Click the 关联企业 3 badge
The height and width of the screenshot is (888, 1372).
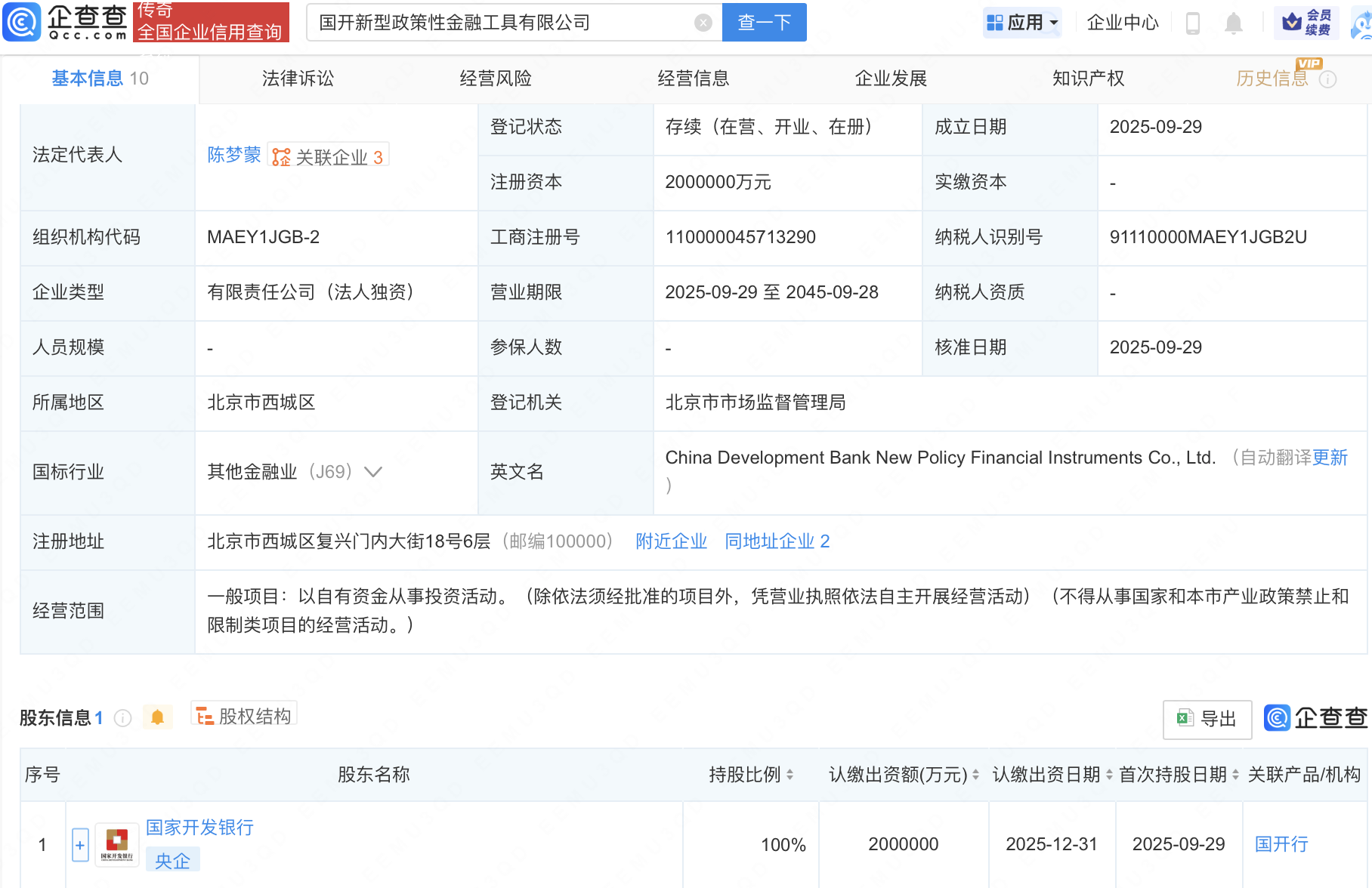click(329, 156)
